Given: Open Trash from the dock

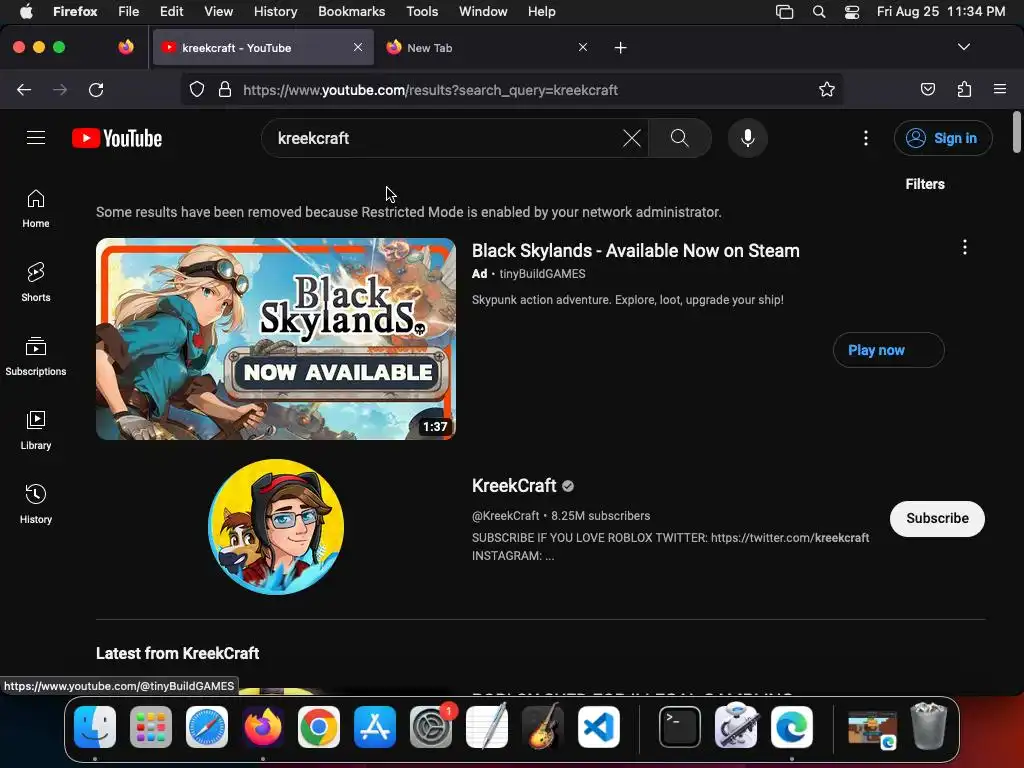Looking at the screenshot, I should point(929,726).
